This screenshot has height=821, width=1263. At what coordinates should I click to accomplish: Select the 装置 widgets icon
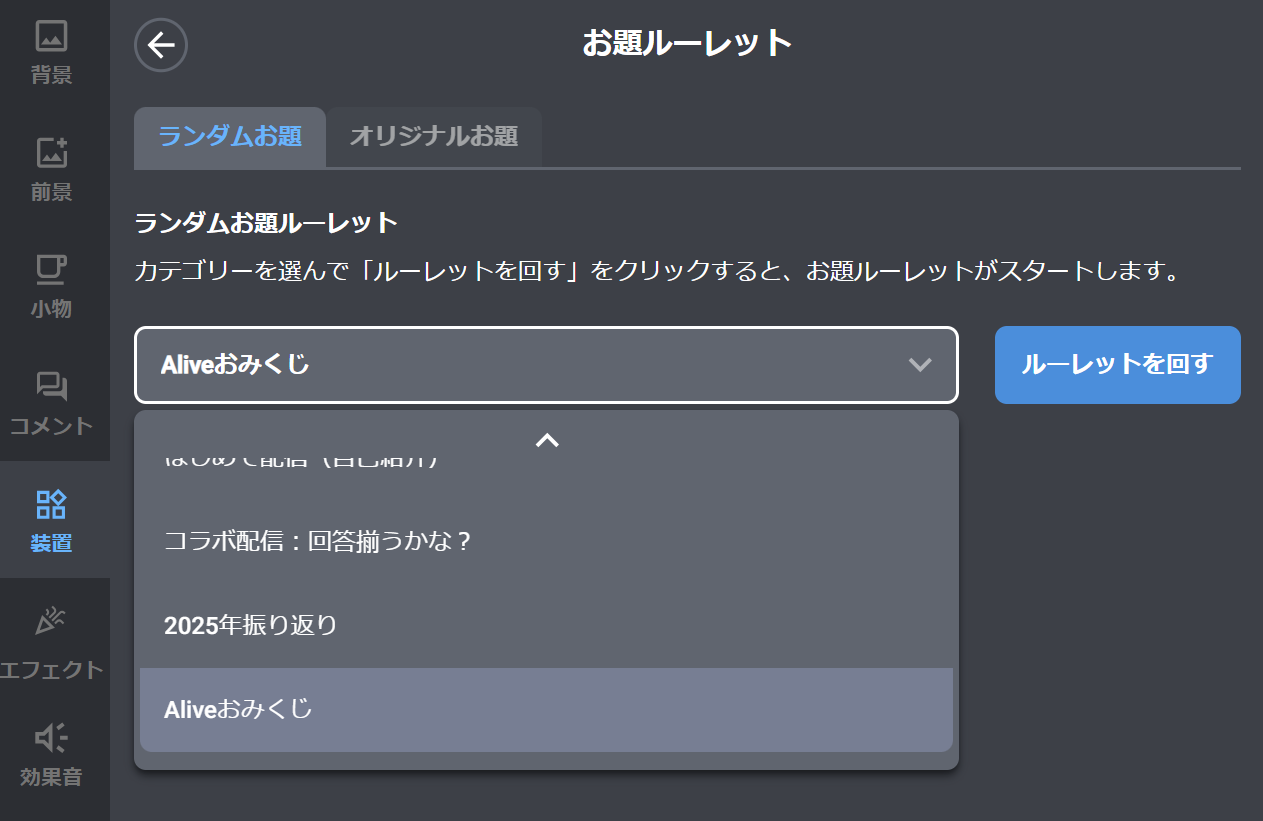click(x=51, y=504)
